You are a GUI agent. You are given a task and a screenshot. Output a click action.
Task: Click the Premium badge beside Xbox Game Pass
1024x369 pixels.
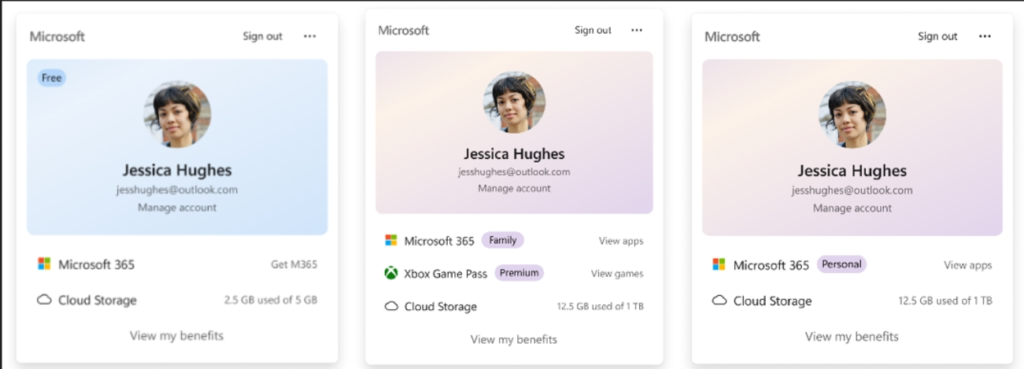coord(519,272)
